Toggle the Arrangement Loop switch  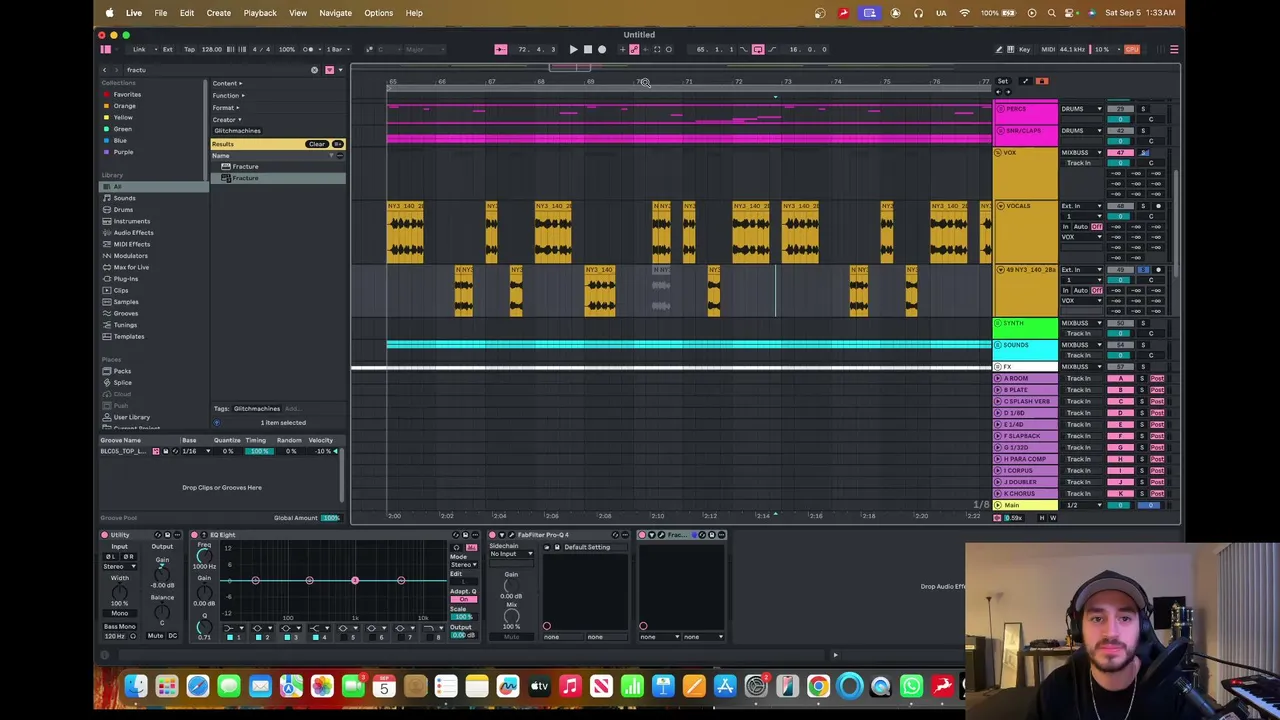757,49
